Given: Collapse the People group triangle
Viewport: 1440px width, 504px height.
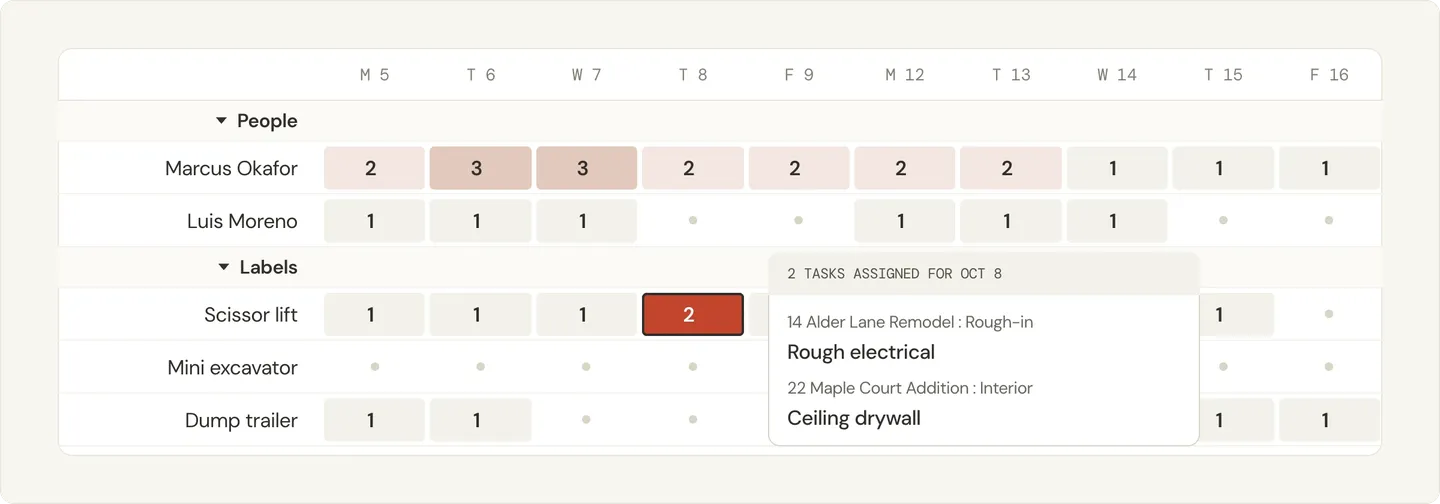Looking at the screenshot, I should click(x=222, y=121).
